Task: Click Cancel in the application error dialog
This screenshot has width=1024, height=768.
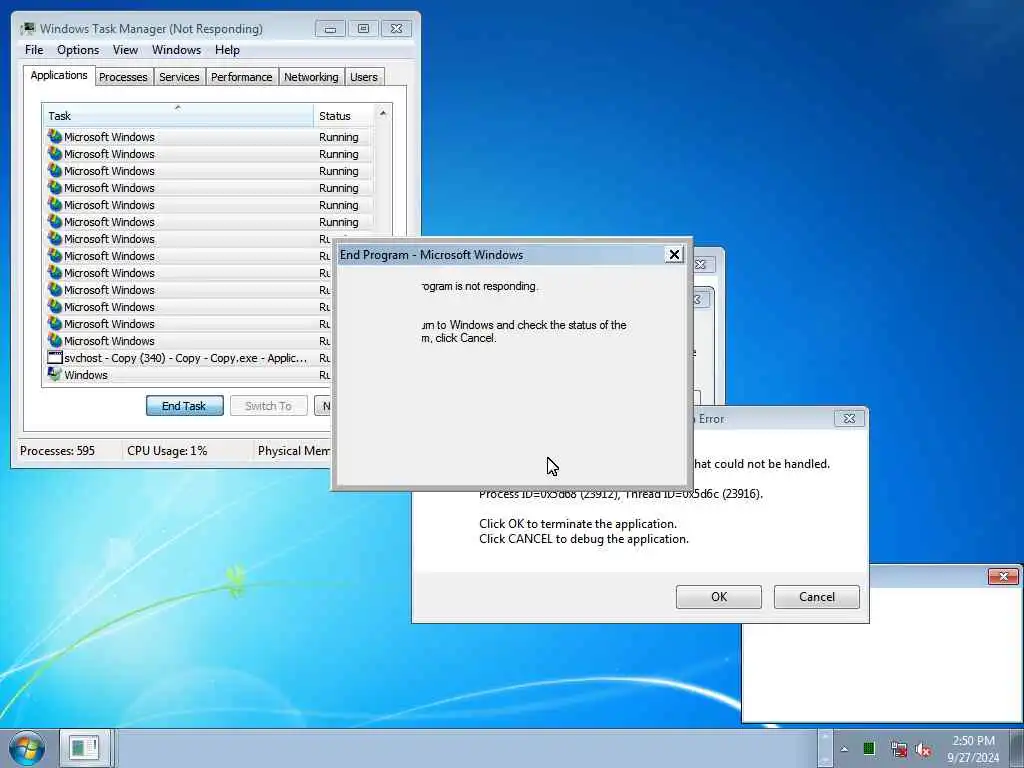Action: (816, 597)
